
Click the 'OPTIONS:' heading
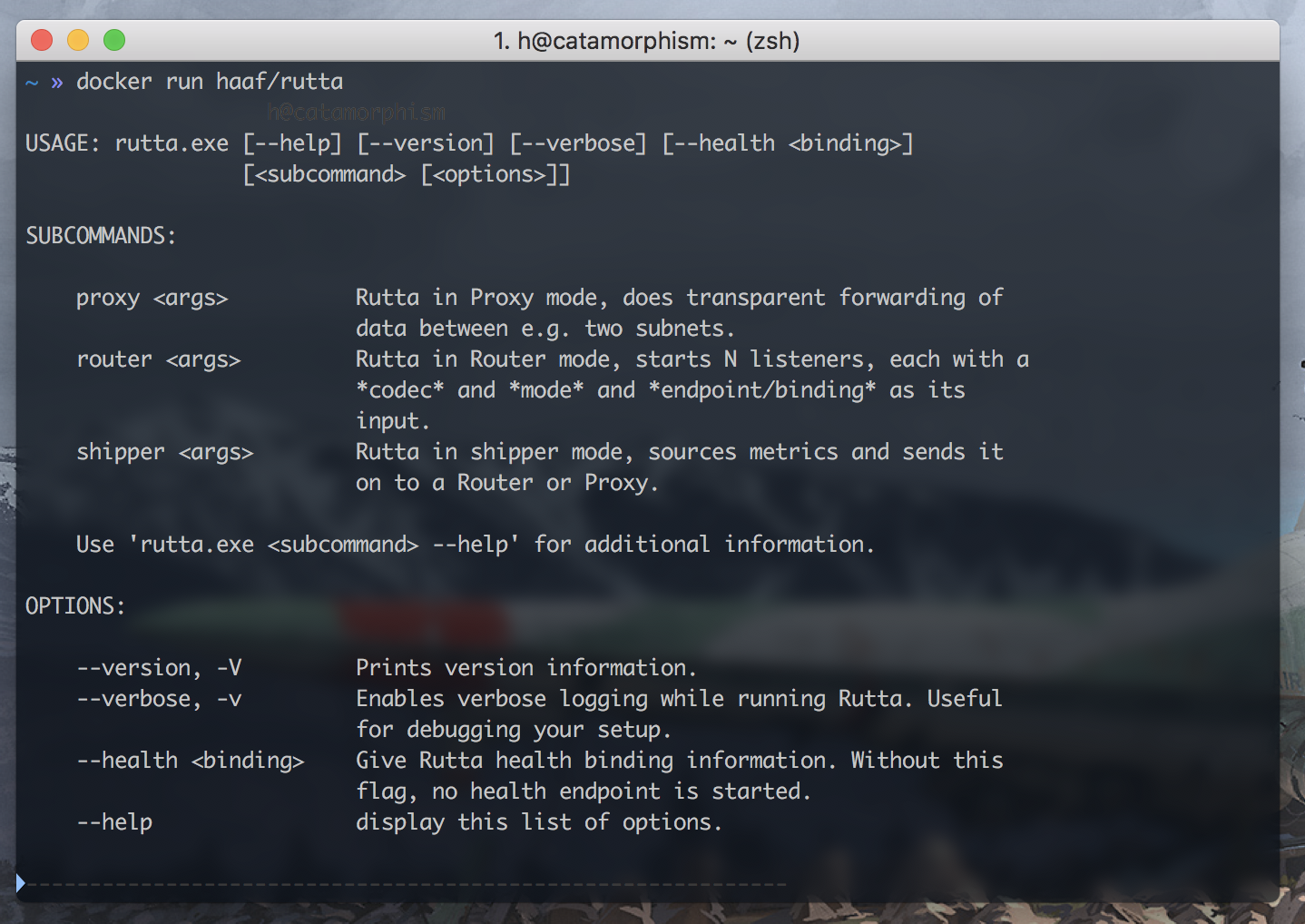coord(74,606)
